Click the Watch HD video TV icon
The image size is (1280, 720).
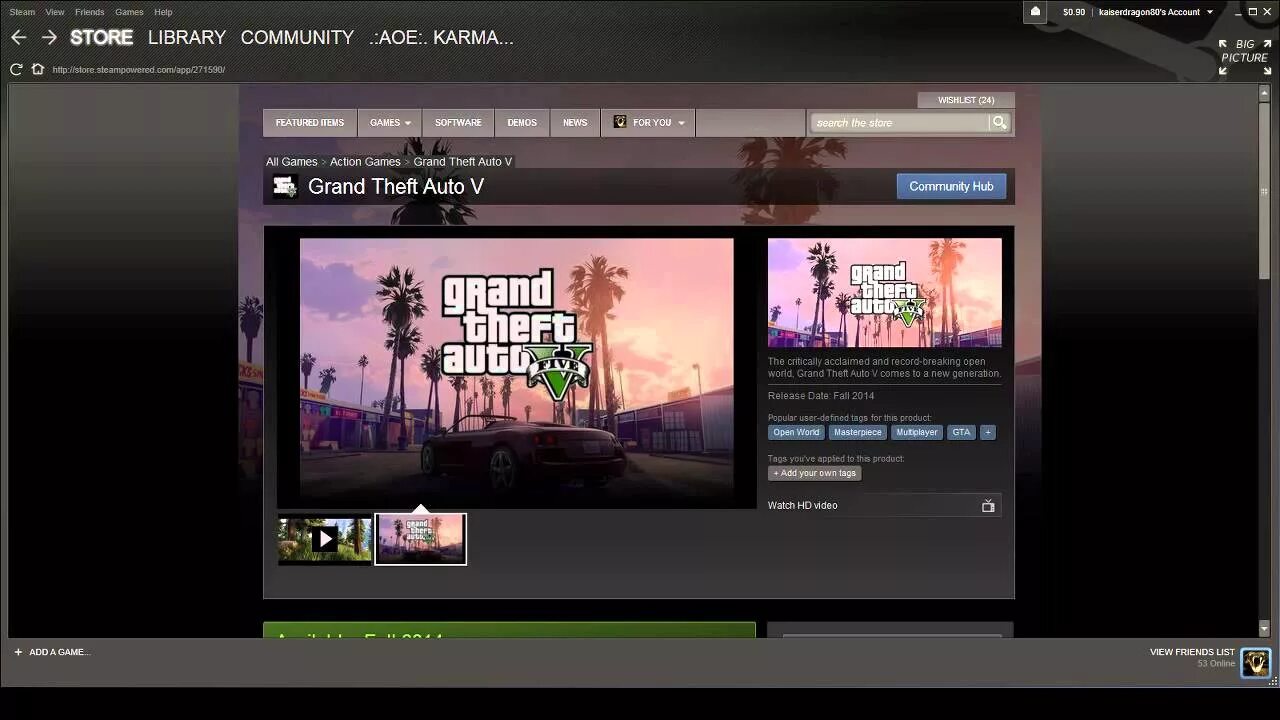pyautogui.click(x=988, y=506)
